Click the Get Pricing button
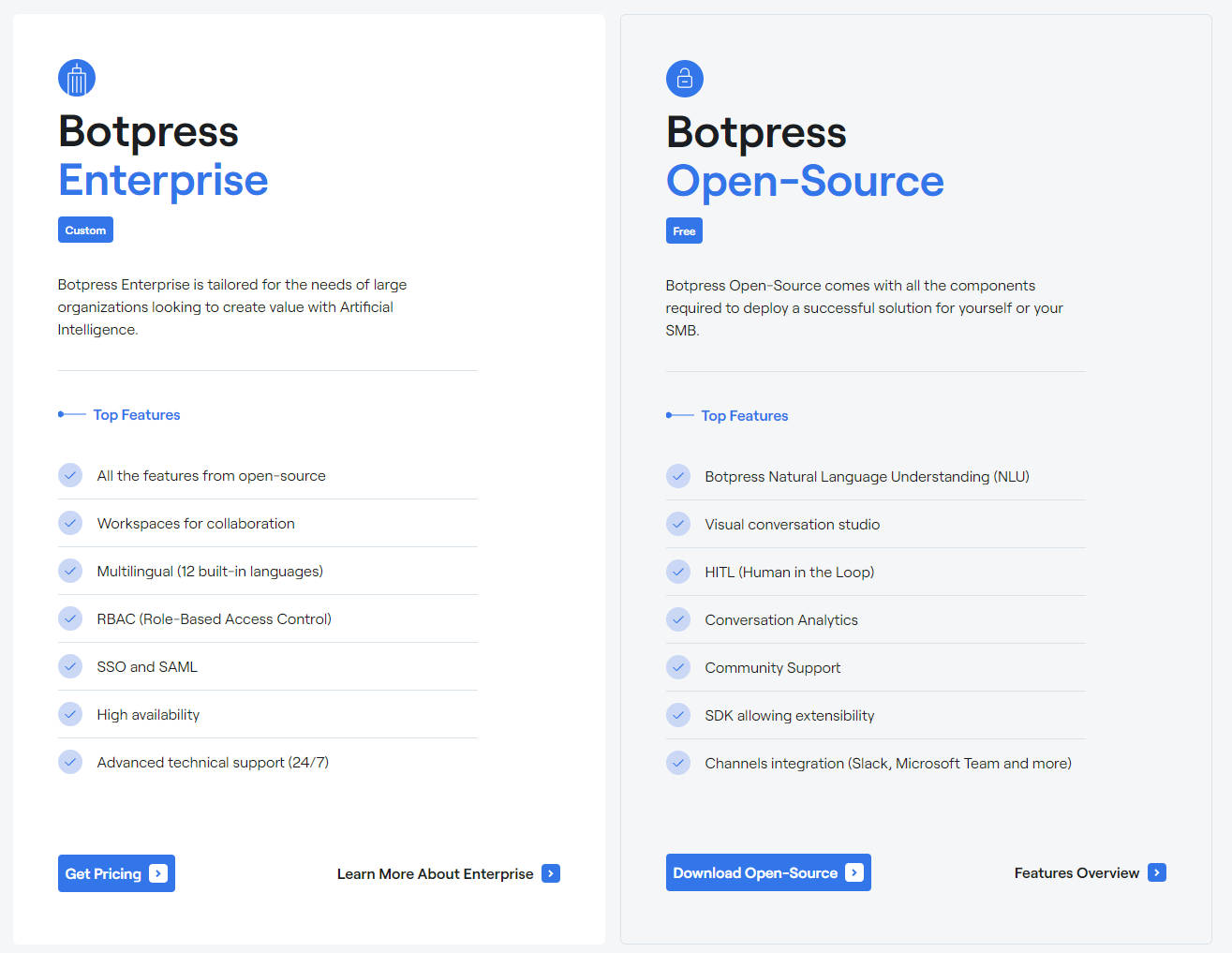Screen dimensions: 1232x953 (x=116, y=872)
